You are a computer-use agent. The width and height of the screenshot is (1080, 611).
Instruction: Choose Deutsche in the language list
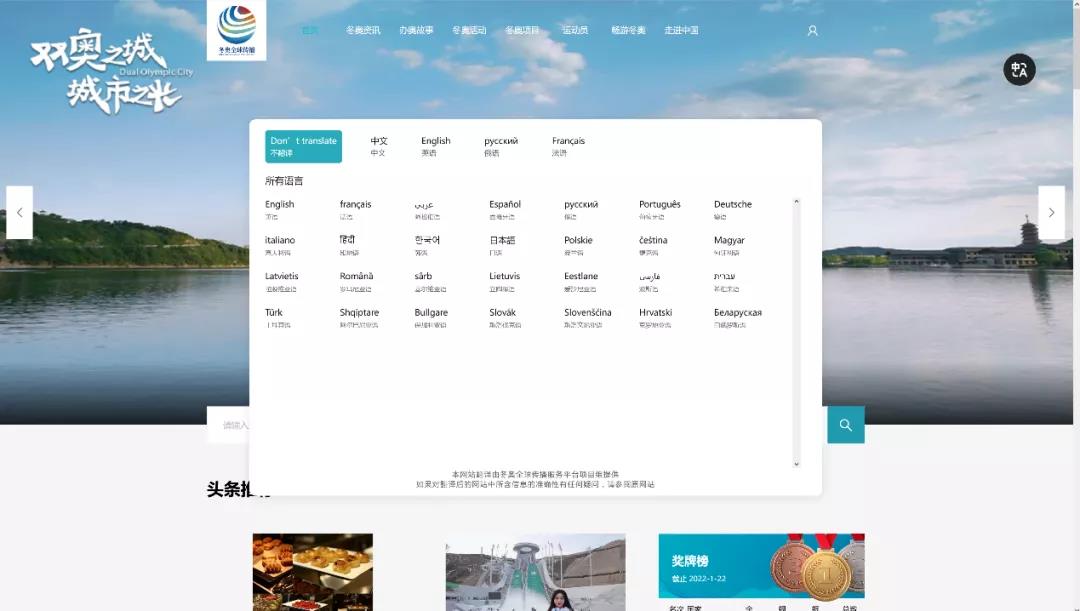tap(732, 209)
